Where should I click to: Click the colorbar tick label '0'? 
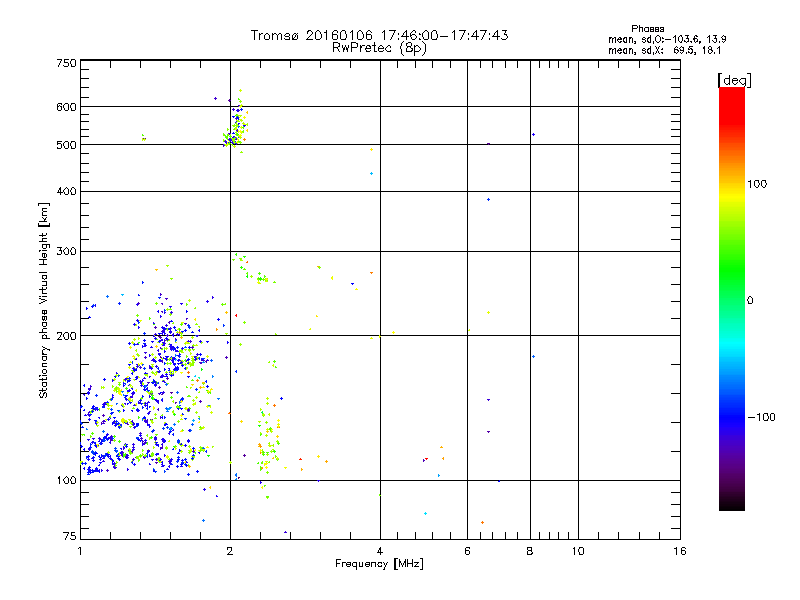pos(750,301)
